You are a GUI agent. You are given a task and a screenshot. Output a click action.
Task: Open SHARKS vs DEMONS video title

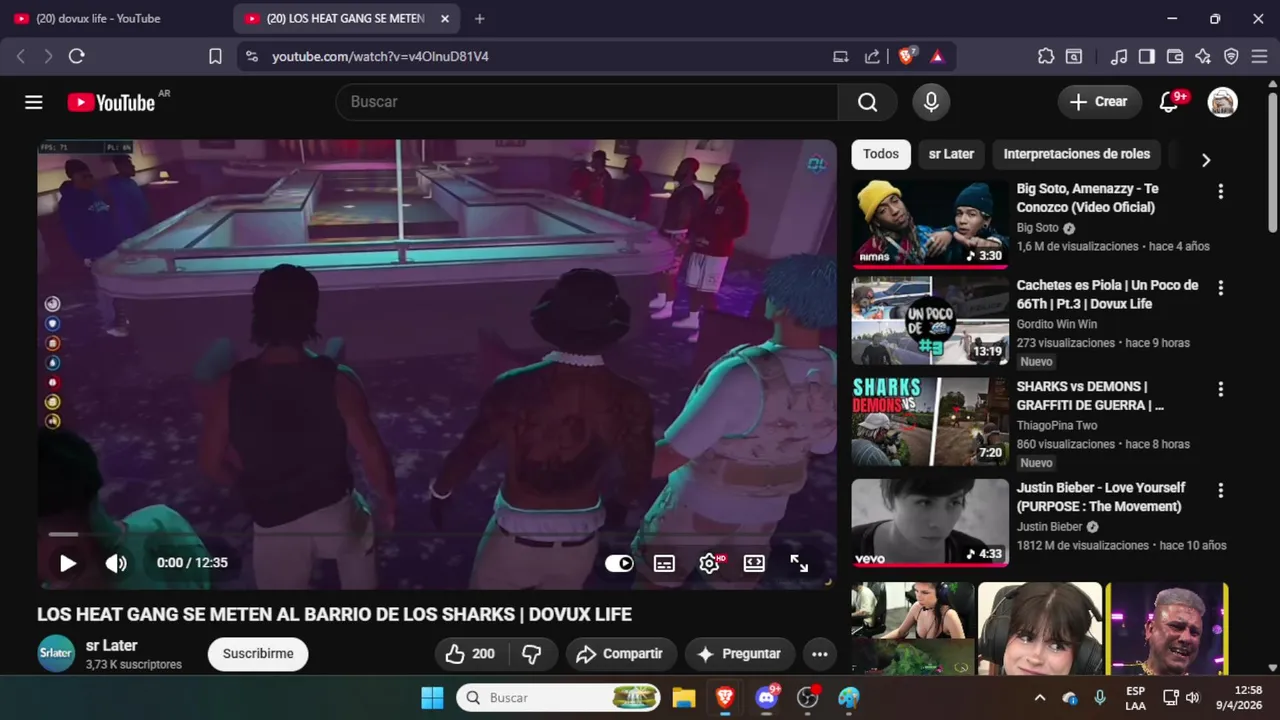pos(1090,396)
